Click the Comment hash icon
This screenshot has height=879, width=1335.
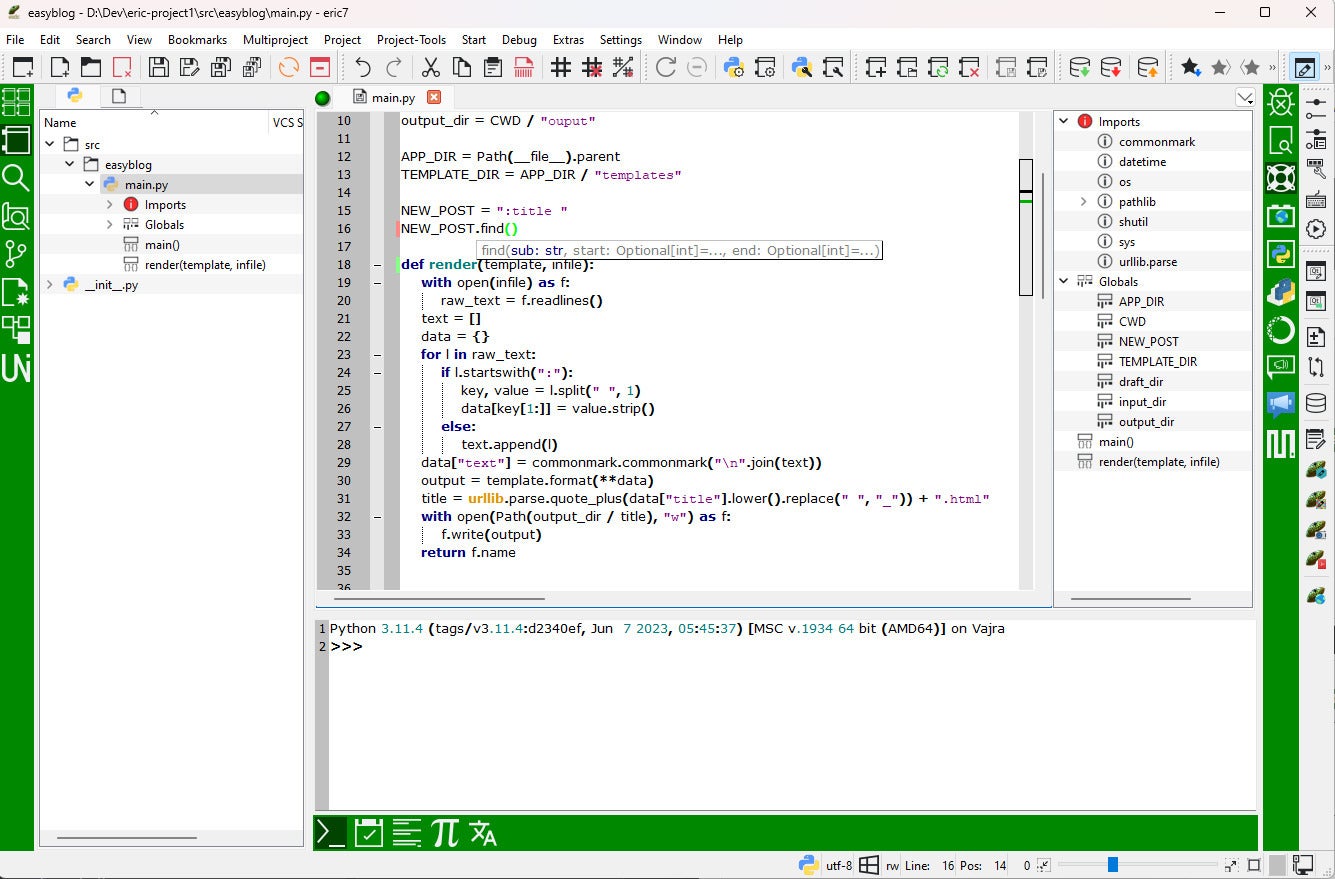(561, 68)
